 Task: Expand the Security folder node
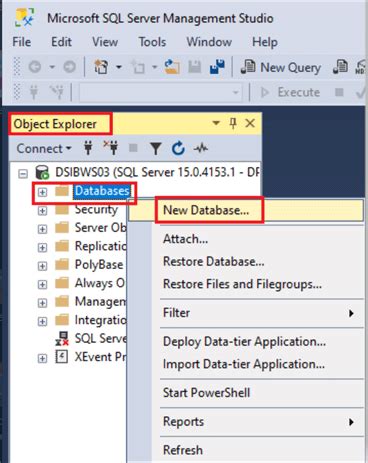pos(42,211)
